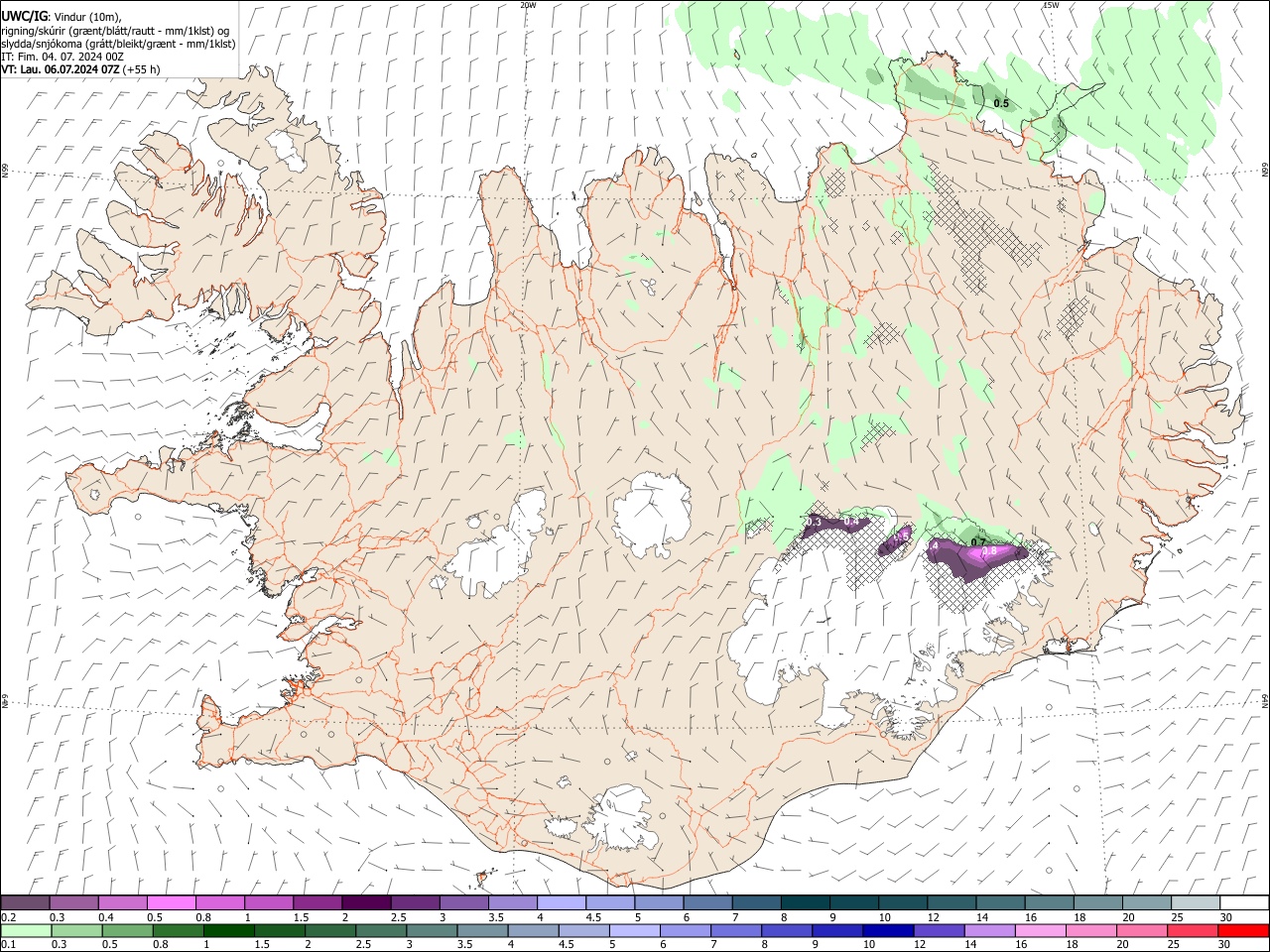The image size is (1270, 952).
Task: Click the '0.1' value on lower rain scale
Action: pos(8,944)
